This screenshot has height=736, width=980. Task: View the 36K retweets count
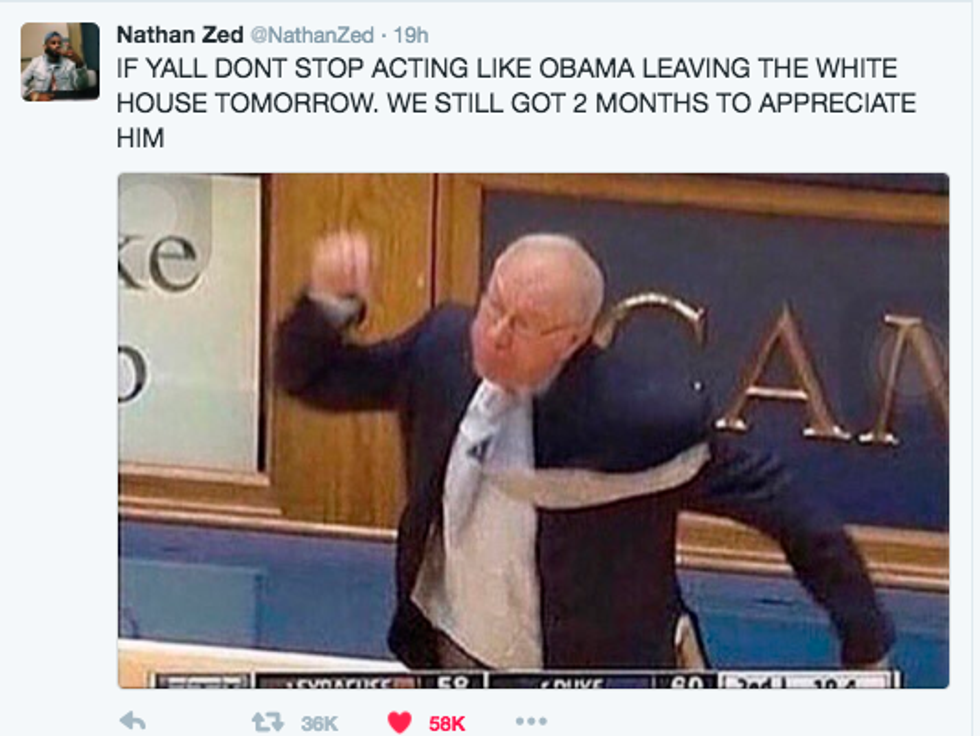click(x=319, y=724)
